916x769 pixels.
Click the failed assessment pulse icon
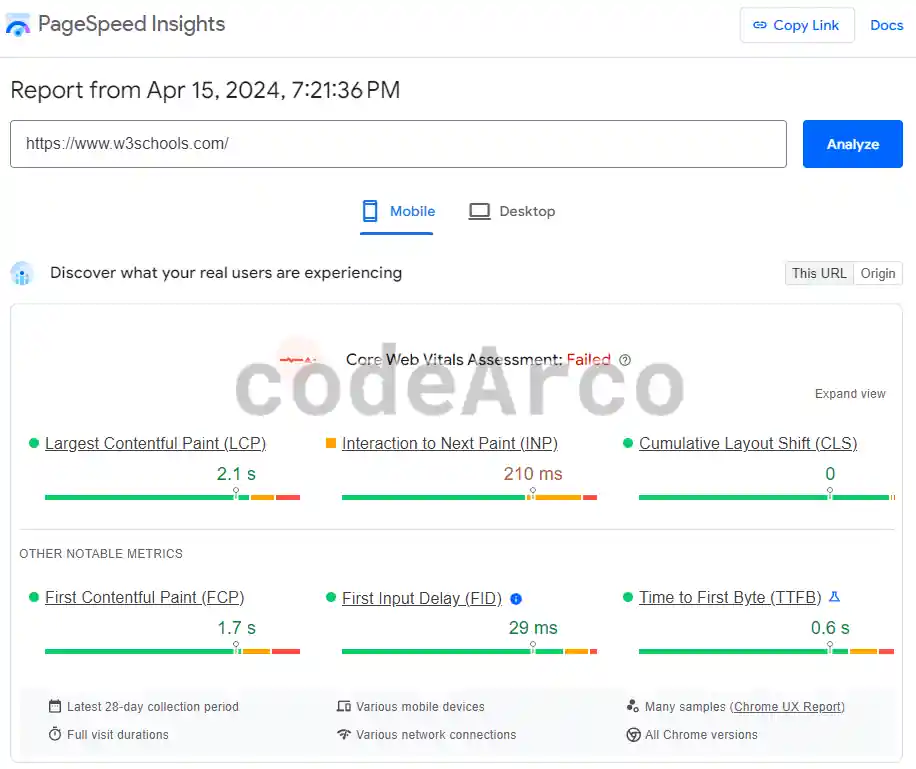[297, 360]
